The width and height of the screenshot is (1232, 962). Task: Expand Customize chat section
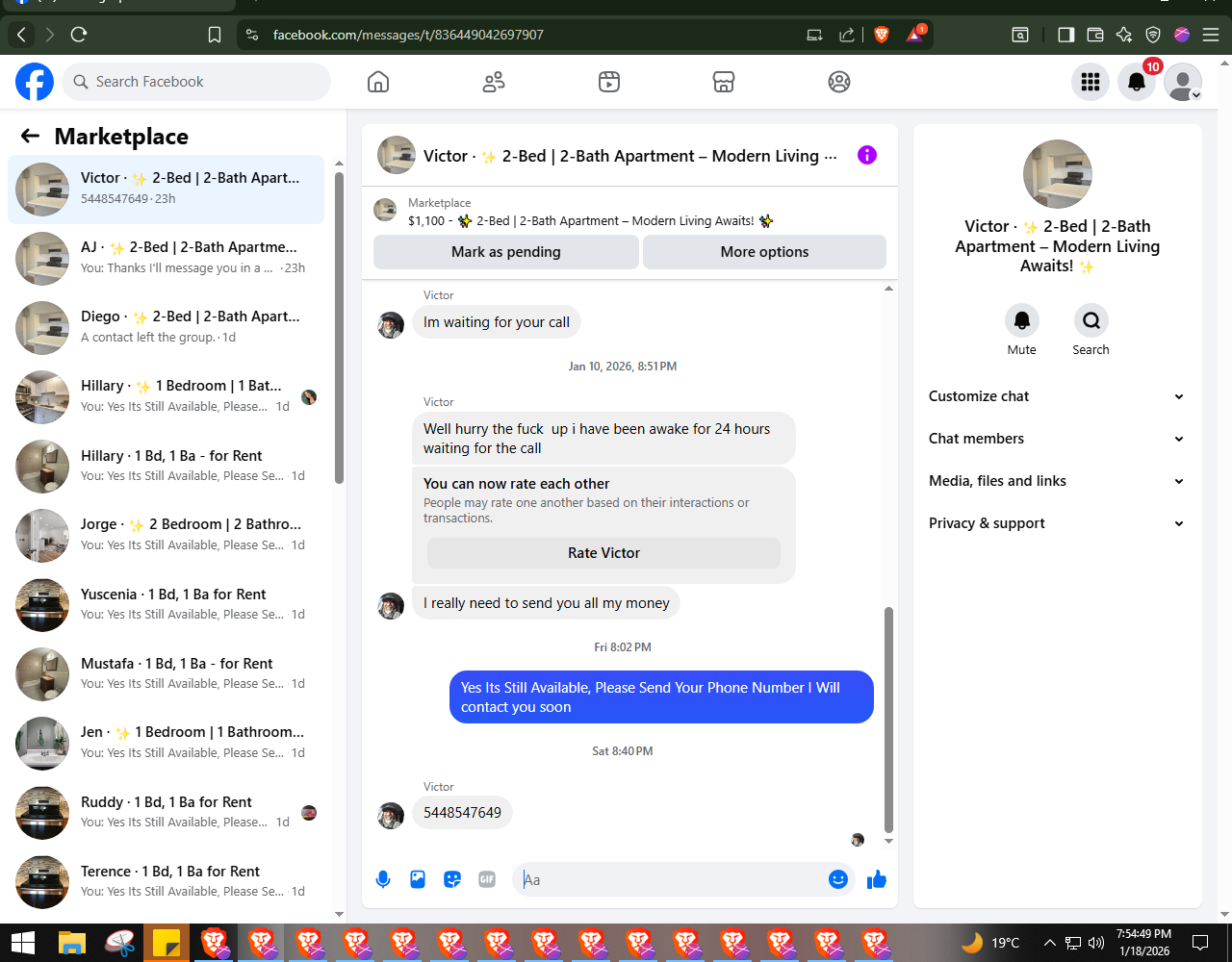click(1057, 396)
